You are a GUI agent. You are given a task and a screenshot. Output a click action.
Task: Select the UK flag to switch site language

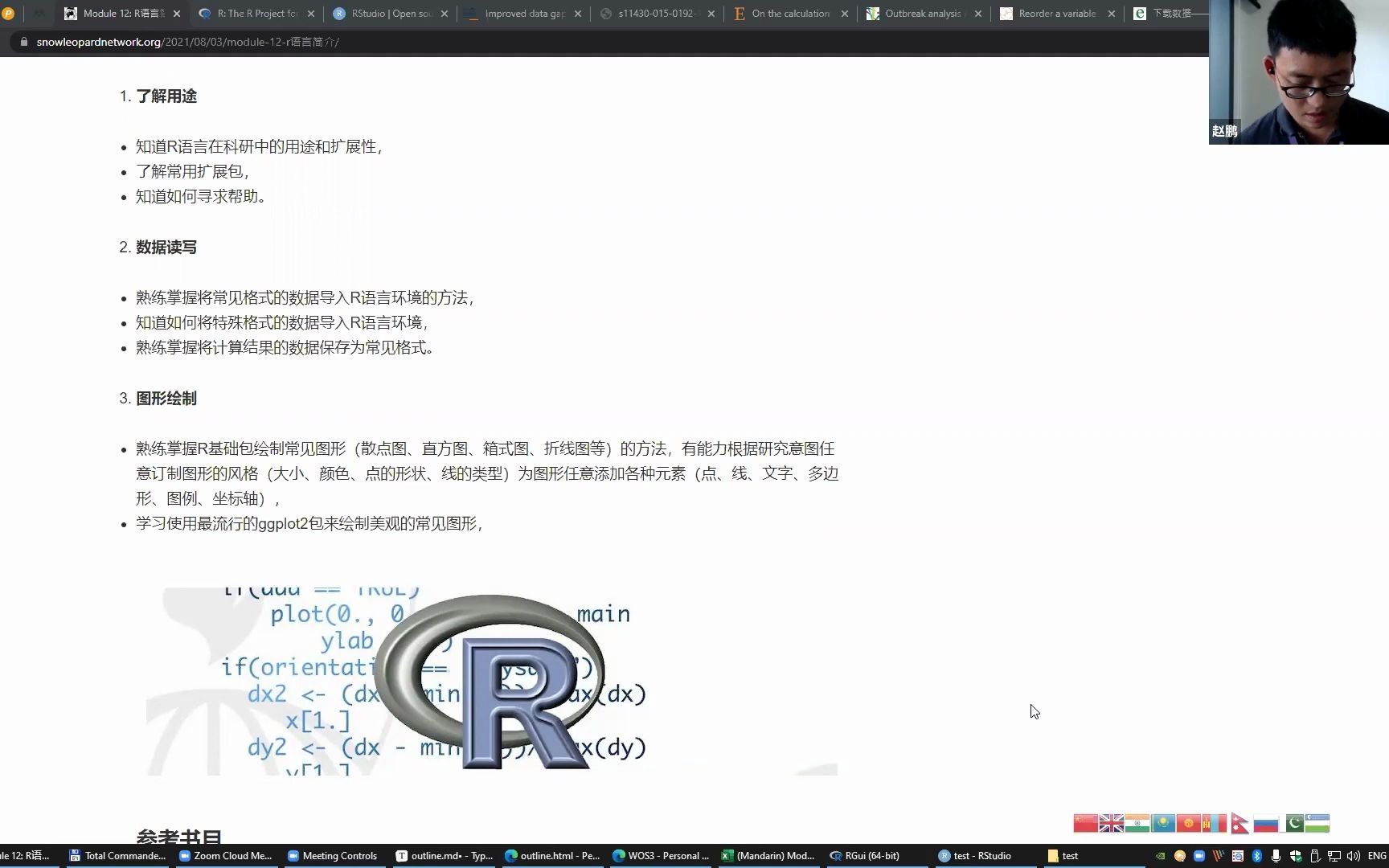click(1111, 823)
